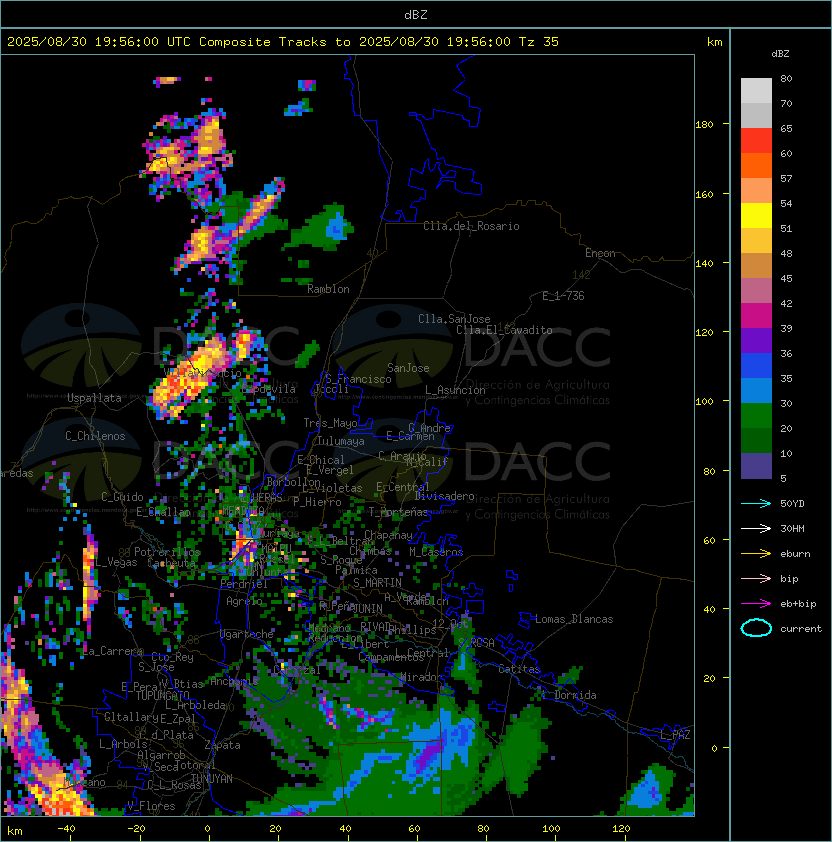Image resolution: width=832 pixels, height=842 pixels.
Task: Select the purple swatch between 39 and 36
Action: point(756,341)
